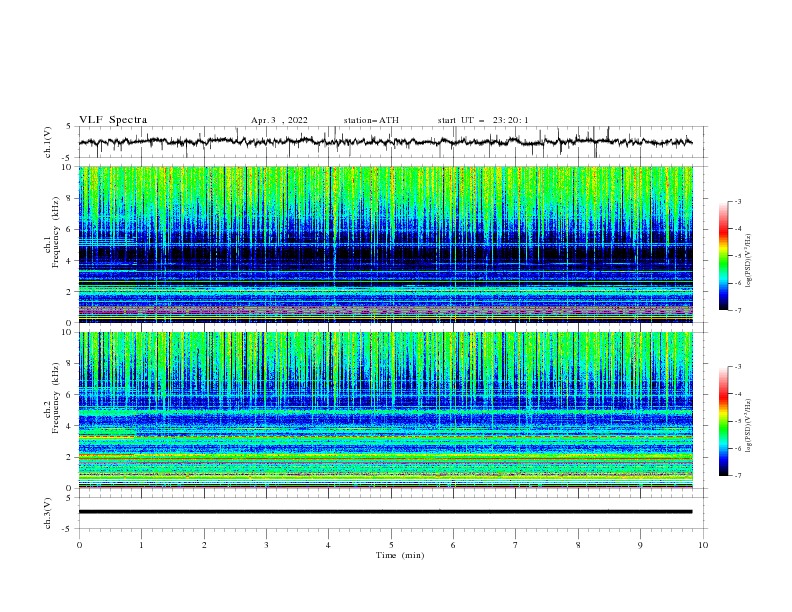This screenshot has width=792, height=612.
Task: Click the 'station=ATH' label
Action: 371,120
